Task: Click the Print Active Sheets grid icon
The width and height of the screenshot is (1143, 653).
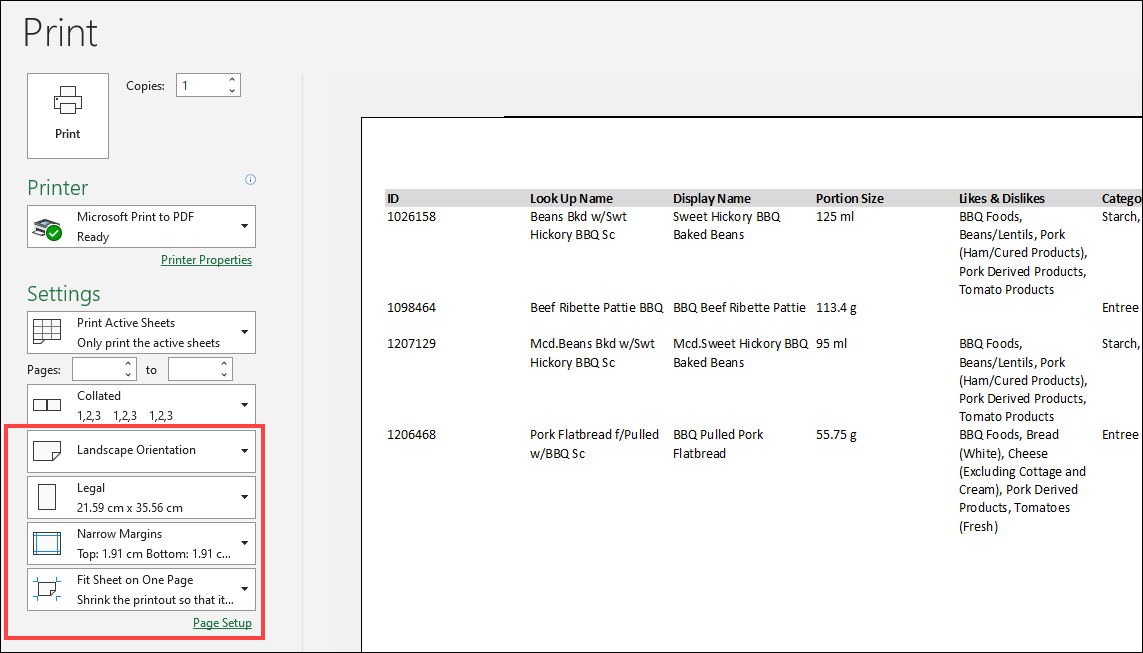Action: click(47, 332)
